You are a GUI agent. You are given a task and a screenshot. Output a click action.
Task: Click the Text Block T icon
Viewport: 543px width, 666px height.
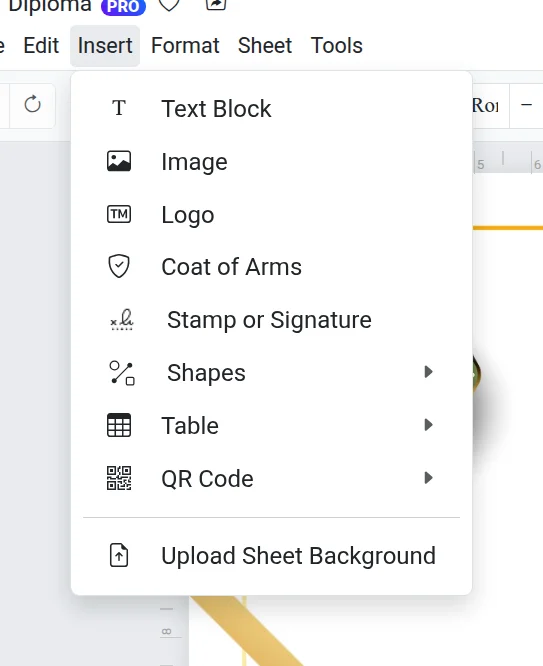119,108
